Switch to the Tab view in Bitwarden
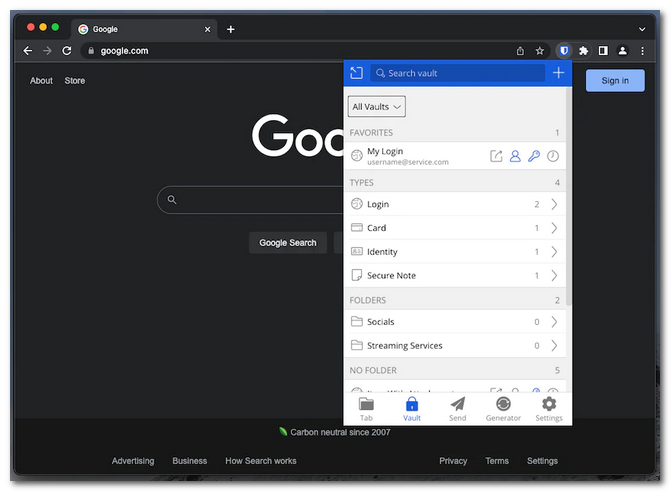Viewport: 671px width, 492px height. [x=366, y=409]
